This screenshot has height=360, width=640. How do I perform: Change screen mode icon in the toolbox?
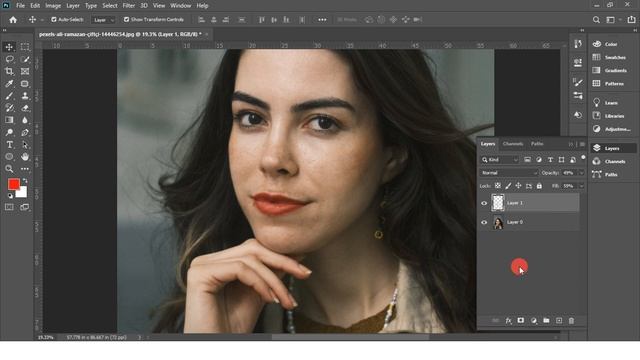click(x=25, y=207)
